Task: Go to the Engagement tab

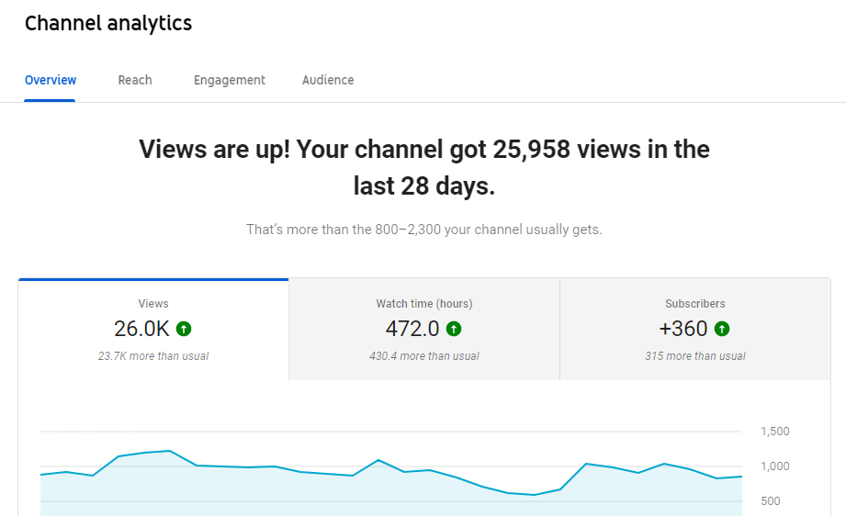Action: click(x=229, y=80)
